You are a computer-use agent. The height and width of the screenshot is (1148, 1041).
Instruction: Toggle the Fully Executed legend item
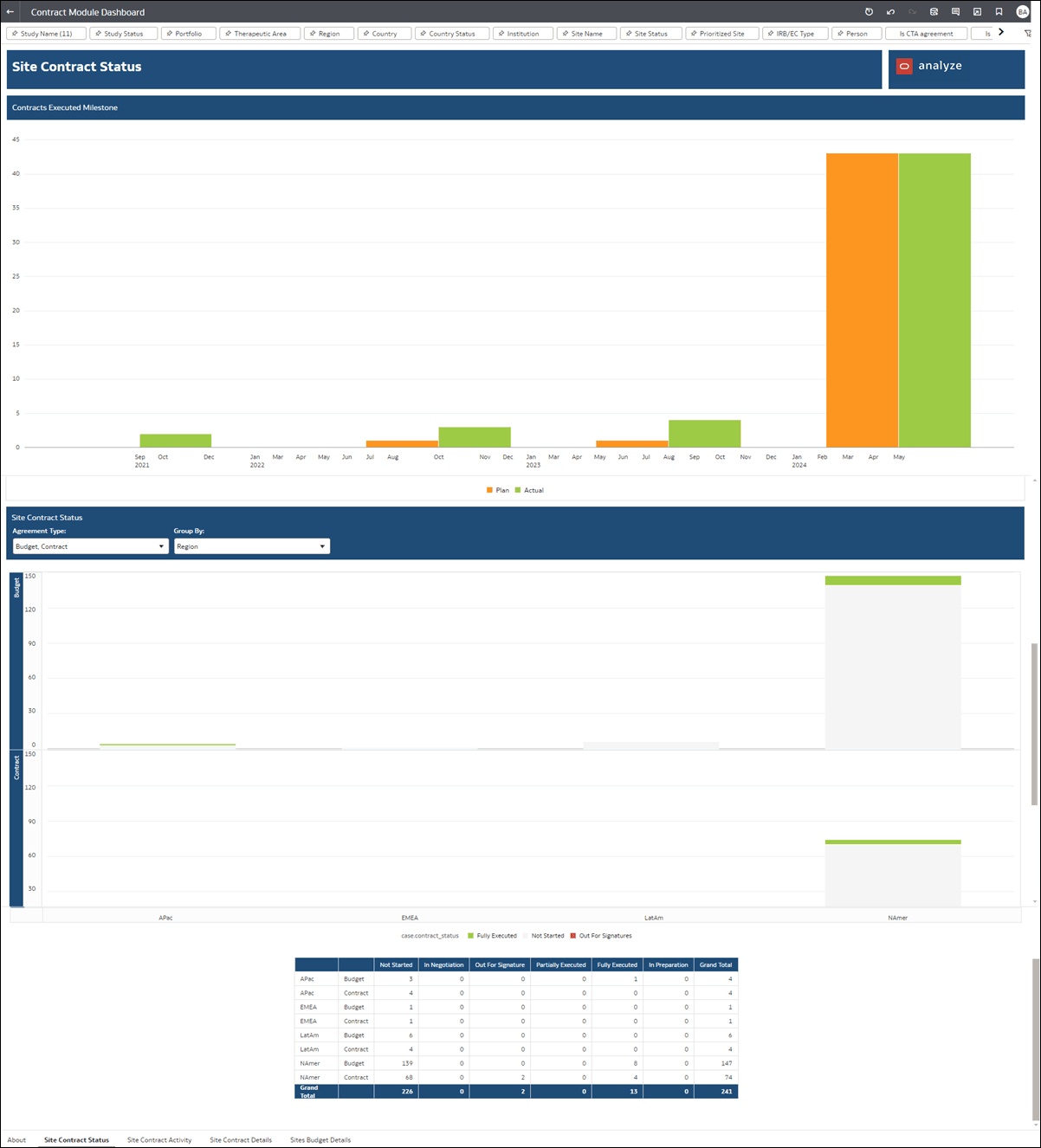pyautogui.click(x=493, y=935)
